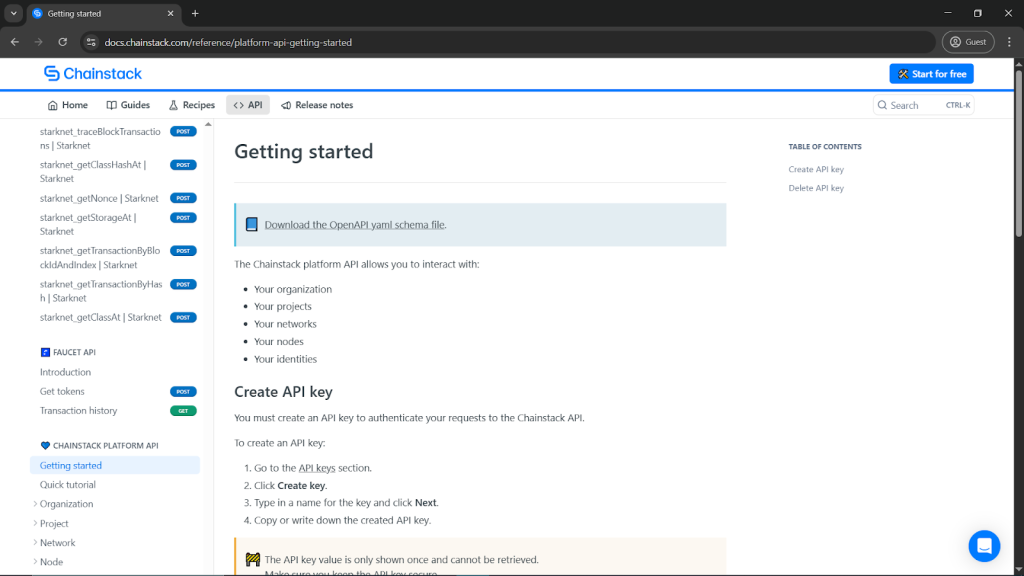Screen dimensions: 1024x576
Task: Open the Recipes navigation tab
Action: [x=191, y=105]
